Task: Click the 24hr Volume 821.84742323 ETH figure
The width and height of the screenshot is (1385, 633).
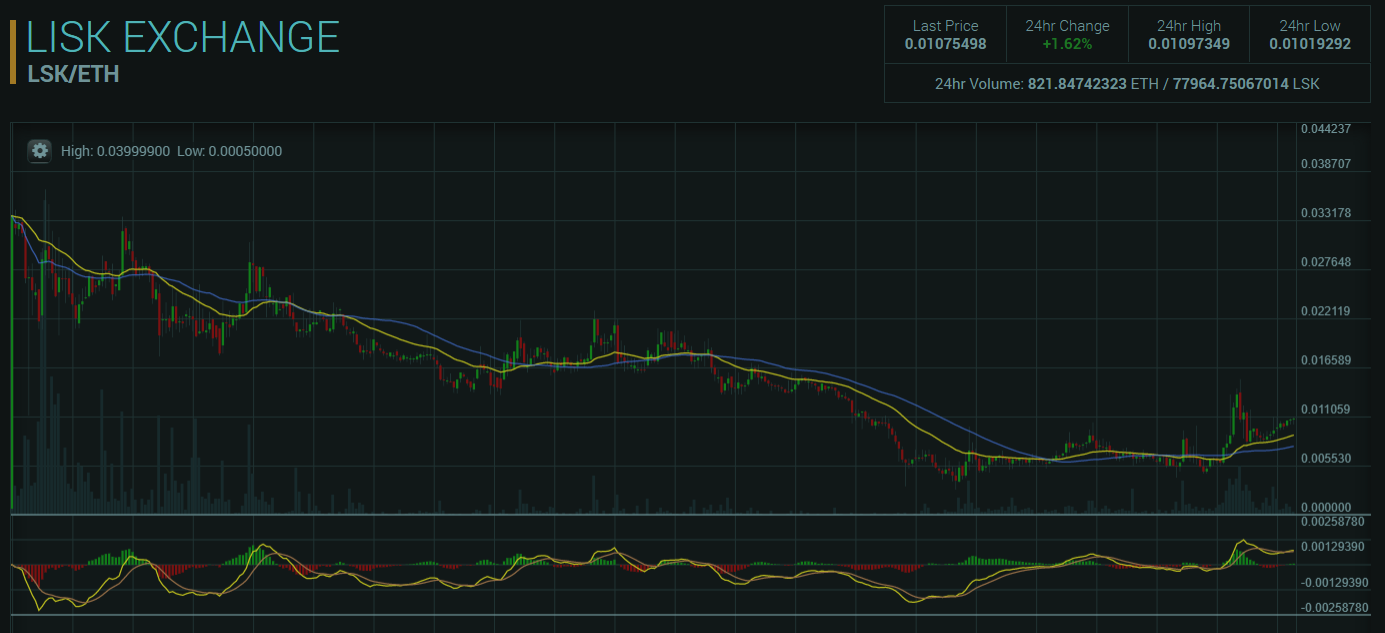Action: tap(1091, 84)
